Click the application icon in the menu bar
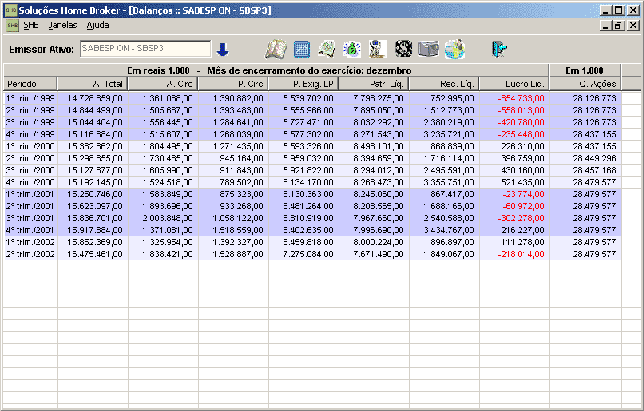 [x=12, y=25]
